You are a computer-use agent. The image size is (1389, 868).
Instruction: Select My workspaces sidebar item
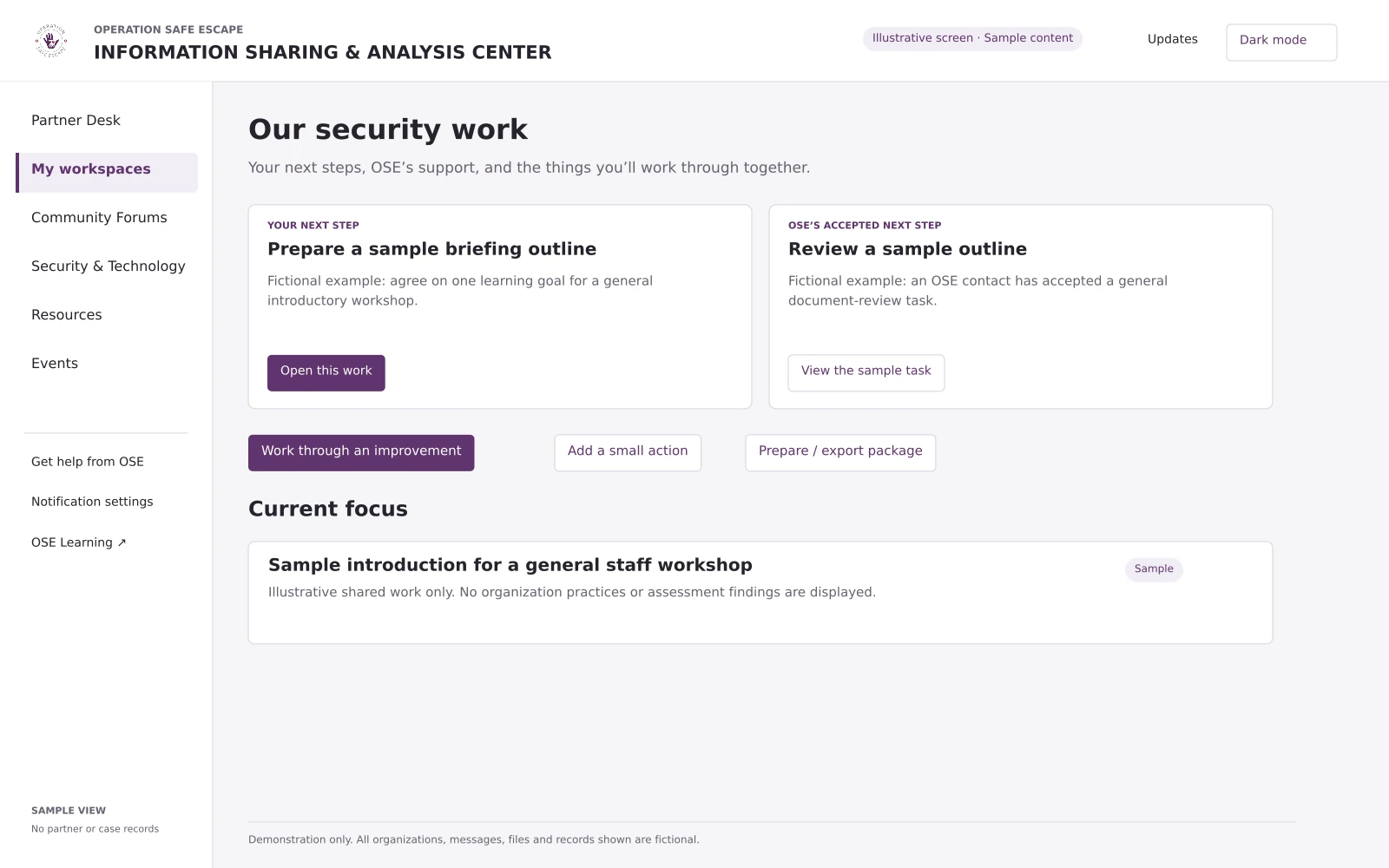107,172
